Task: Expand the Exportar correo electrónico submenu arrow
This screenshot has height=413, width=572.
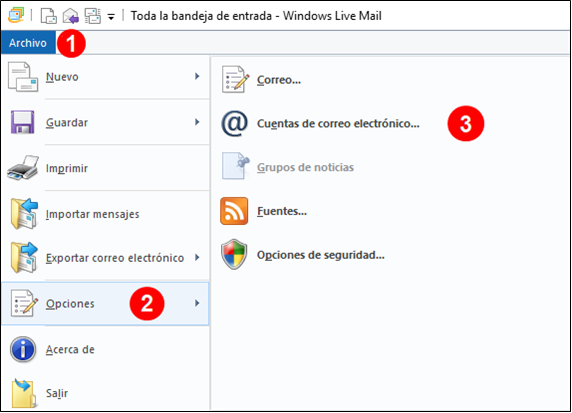Action: [x=197, y=257]
